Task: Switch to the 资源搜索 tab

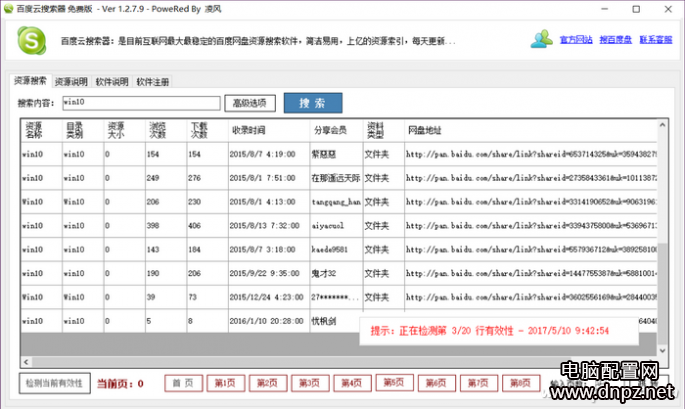Action: pyautogui.click(x=30, y=81)
